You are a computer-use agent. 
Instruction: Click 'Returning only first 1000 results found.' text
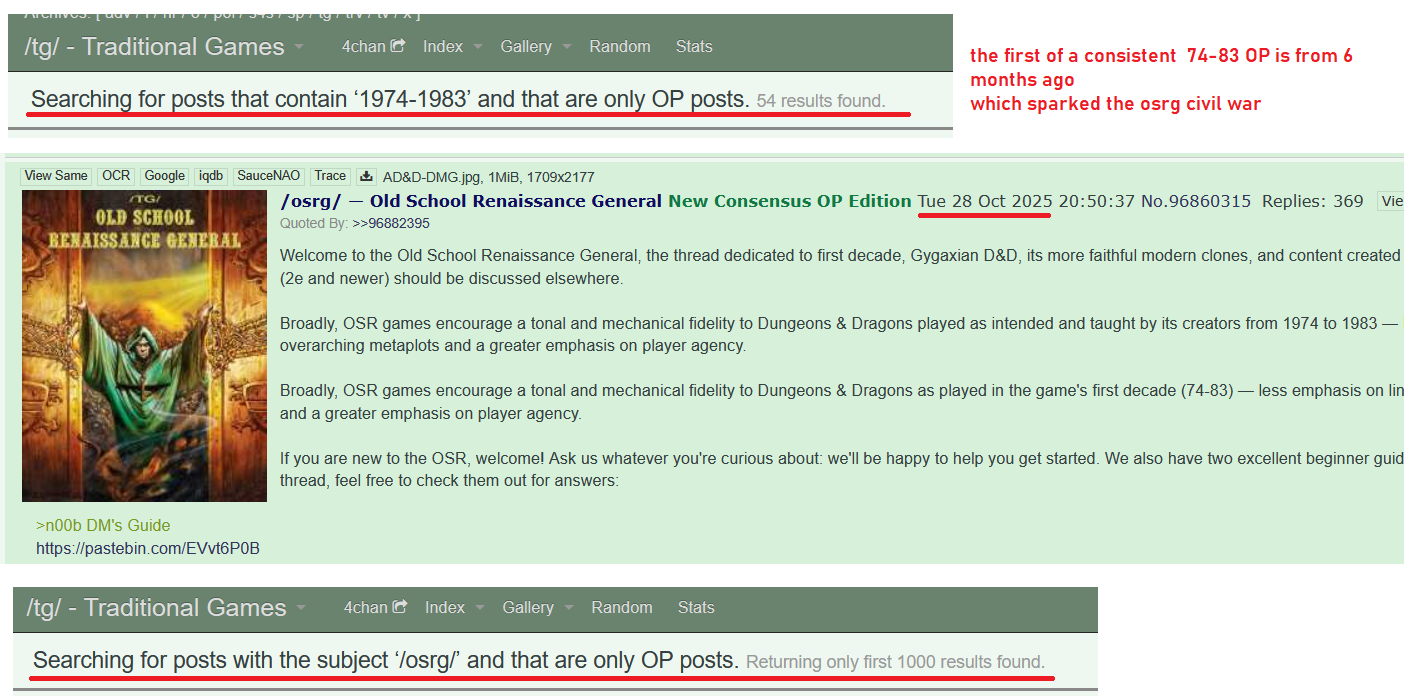pos(895,662)
